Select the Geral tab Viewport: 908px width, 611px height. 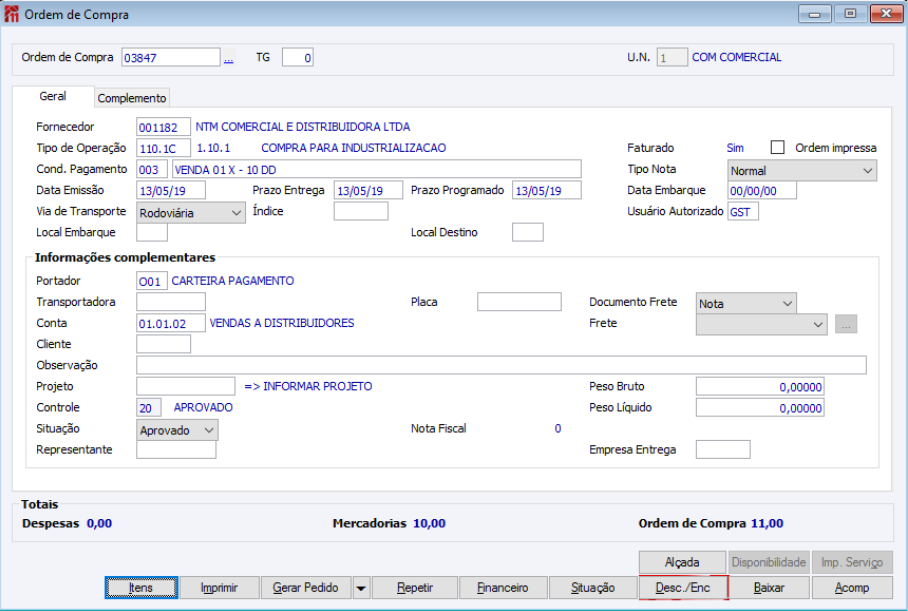[53, 97]
